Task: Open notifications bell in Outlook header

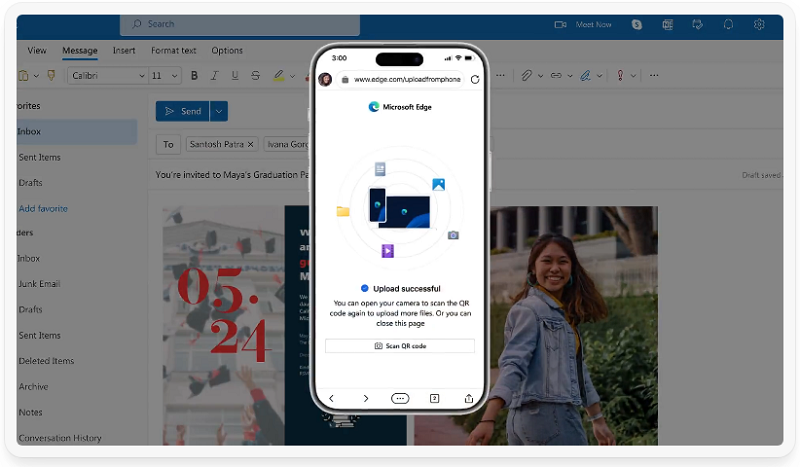Action: 728,24
